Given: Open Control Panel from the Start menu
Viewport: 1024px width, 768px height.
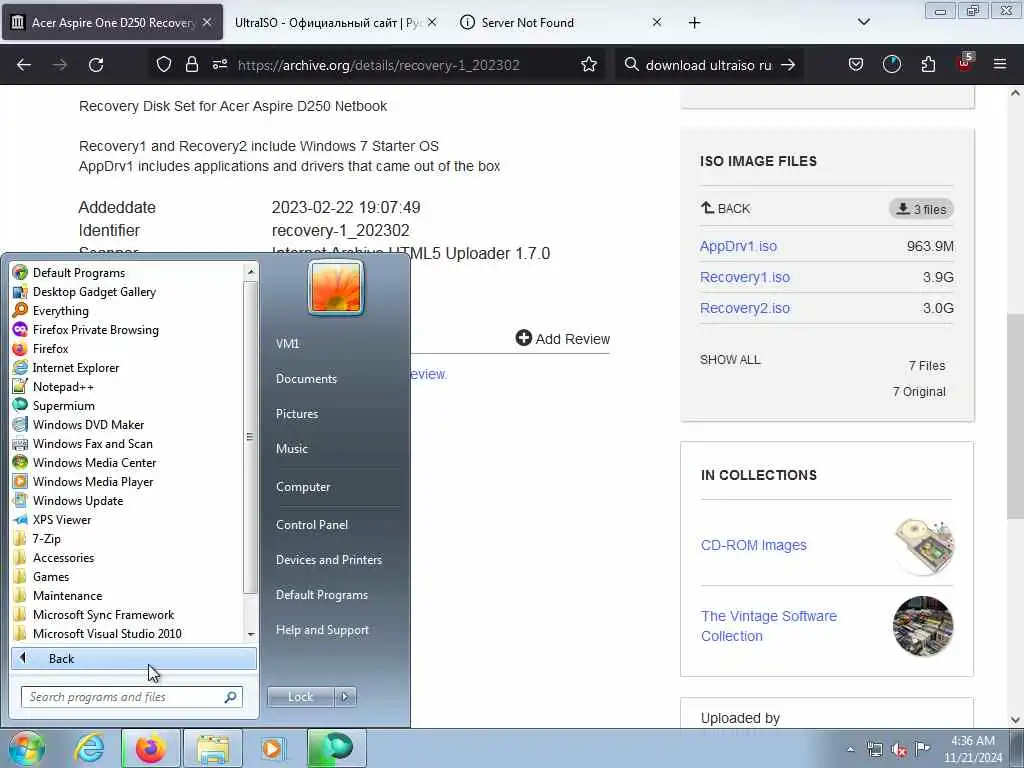Looking at the screenshot, I should point(312,525).
